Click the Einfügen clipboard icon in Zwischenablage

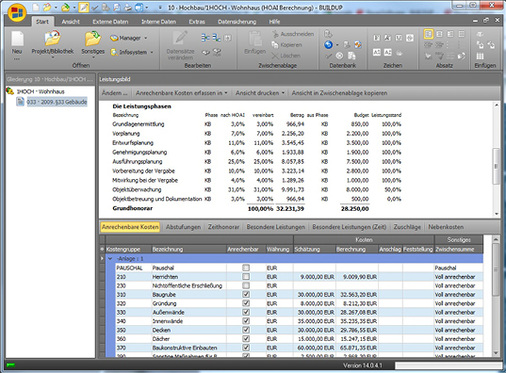[255, 39]
